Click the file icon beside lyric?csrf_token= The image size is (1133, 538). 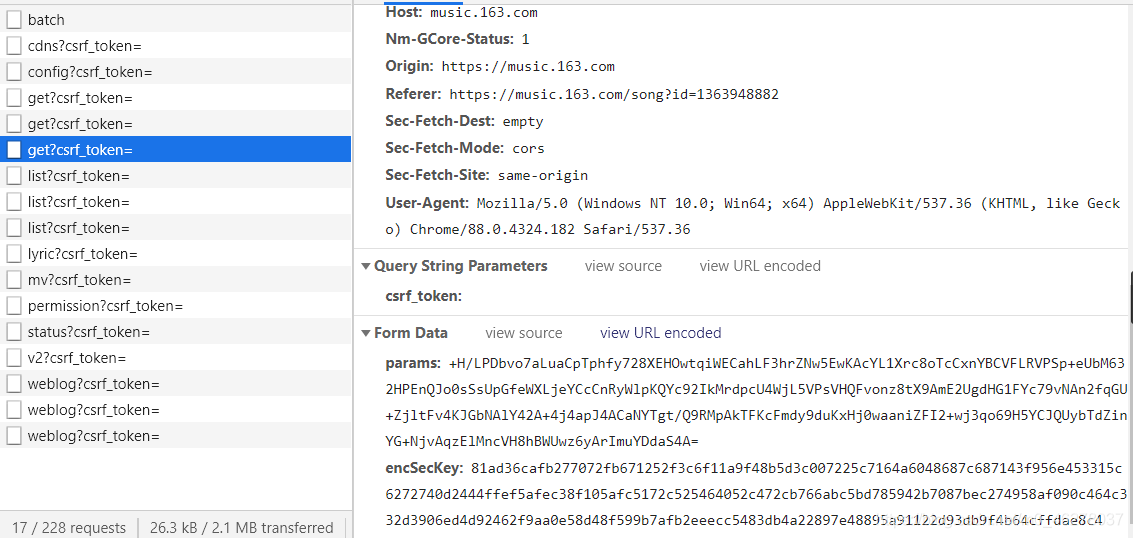[x=14, y=253]
